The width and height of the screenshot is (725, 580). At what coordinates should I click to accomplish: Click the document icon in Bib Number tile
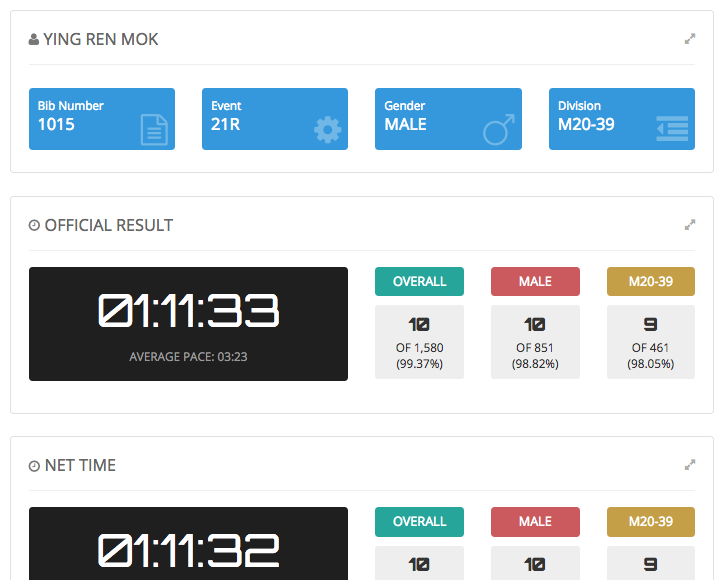pos(154,130)
